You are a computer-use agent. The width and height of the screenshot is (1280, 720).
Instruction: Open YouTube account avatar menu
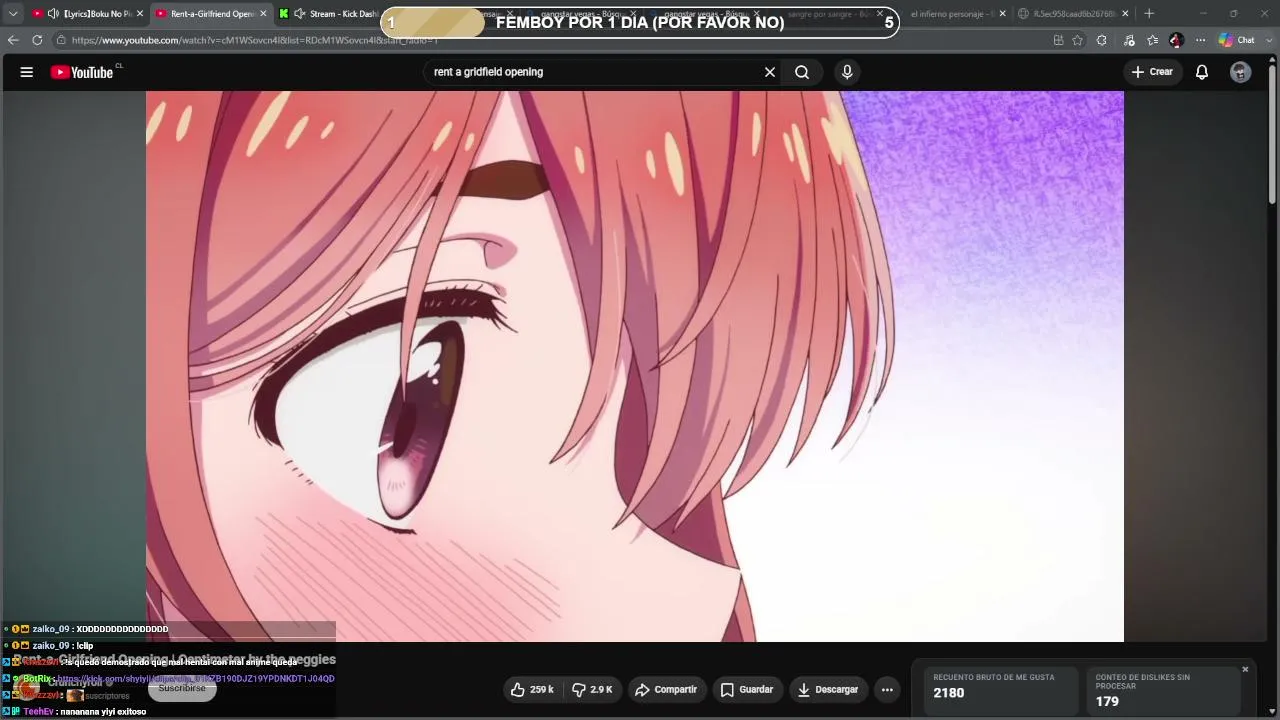[x=1240, y=72]
